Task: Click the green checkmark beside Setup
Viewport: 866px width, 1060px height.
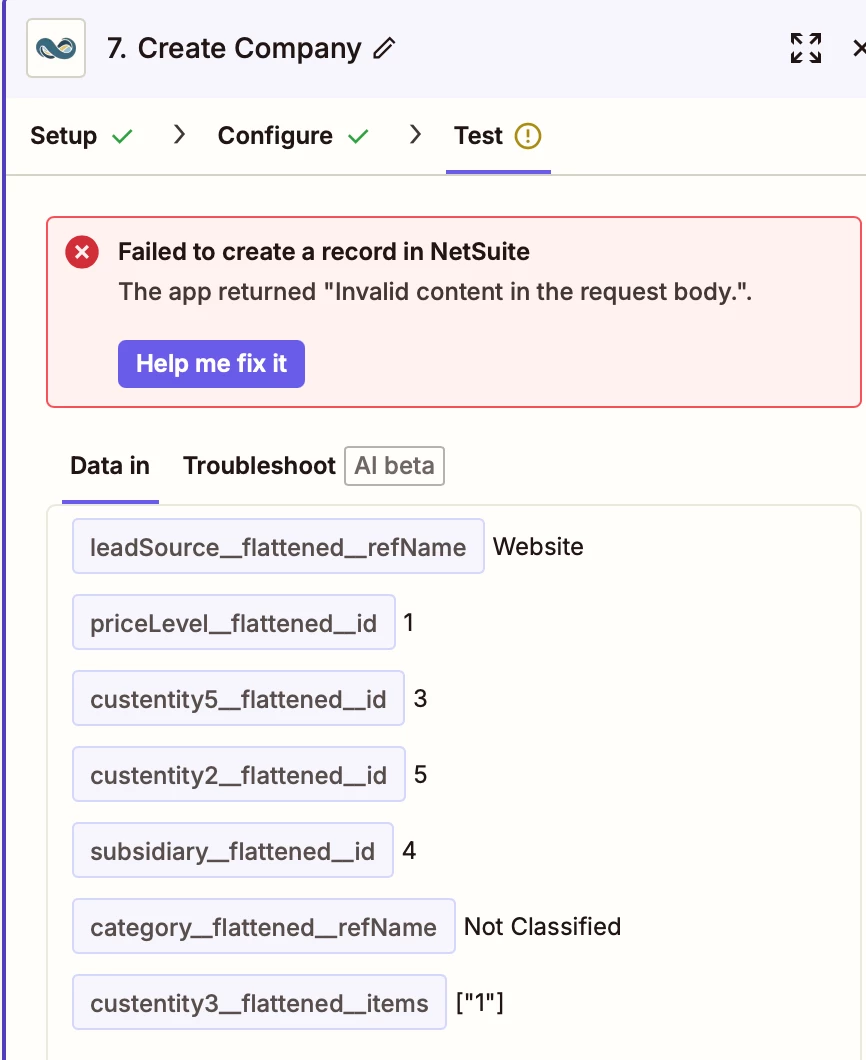Action: 122,137
